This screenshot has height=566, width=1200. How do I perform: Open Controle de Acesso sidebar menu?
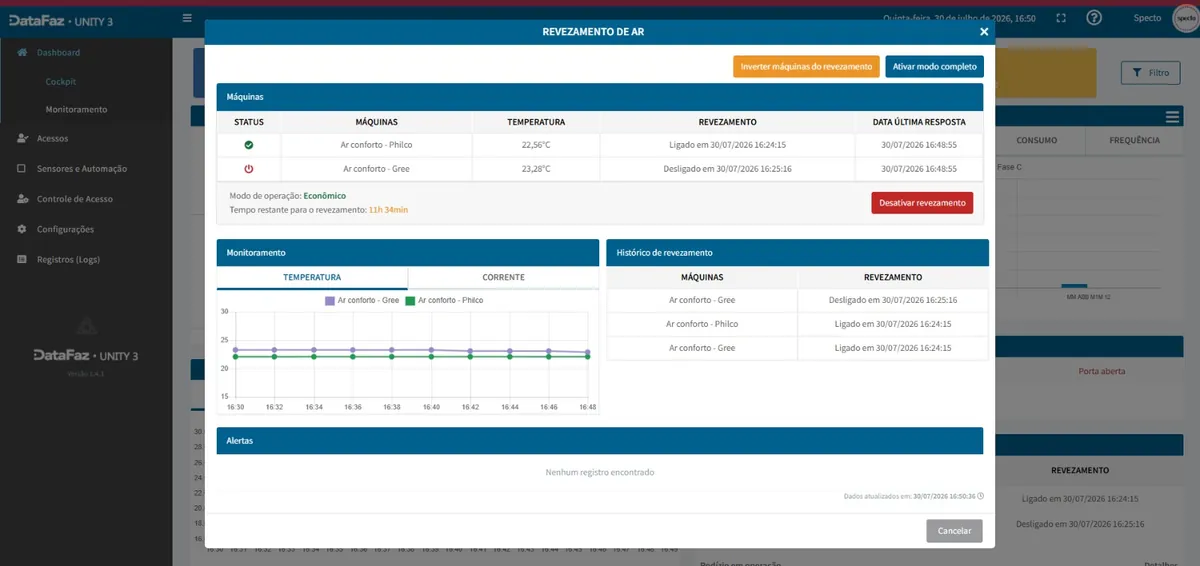point(75,199)
